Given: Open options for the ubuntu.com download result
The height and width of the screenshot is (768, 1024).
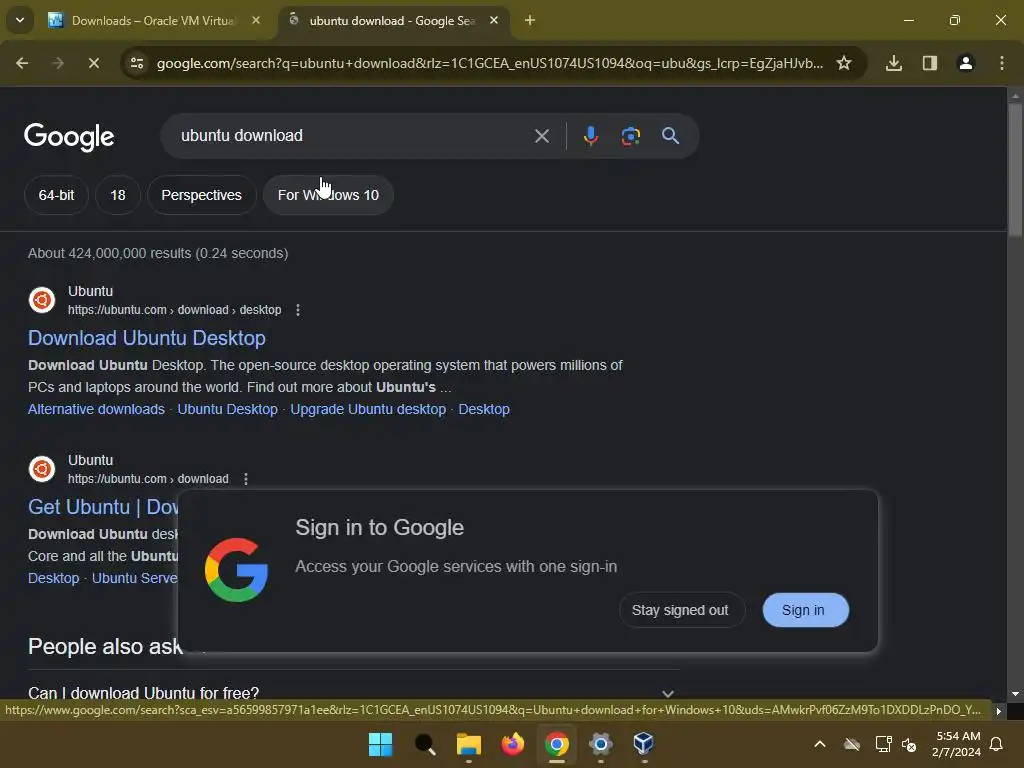Looking at the screenshot, I should point(246,479).
